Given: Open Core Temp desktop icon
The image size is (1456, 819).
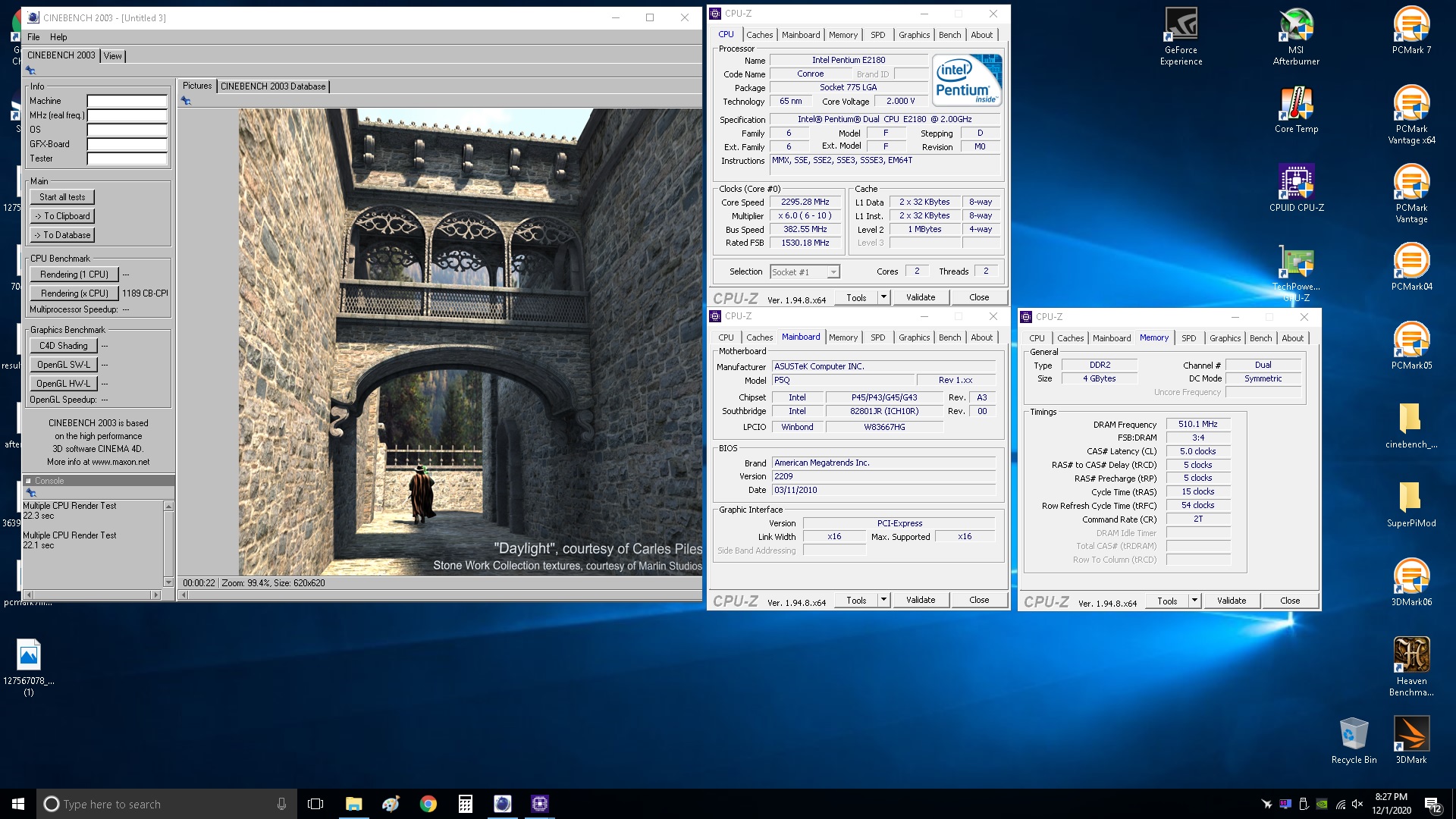Looking at the screenshot, I should click(x=1296, y=110).
